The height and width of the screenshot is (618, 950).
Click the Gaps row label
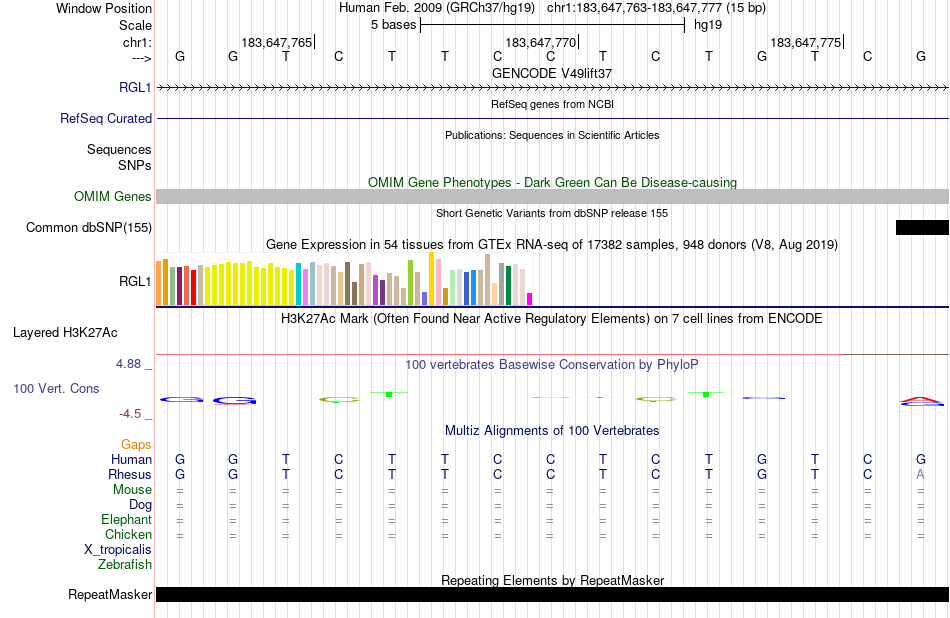[136, 445]
